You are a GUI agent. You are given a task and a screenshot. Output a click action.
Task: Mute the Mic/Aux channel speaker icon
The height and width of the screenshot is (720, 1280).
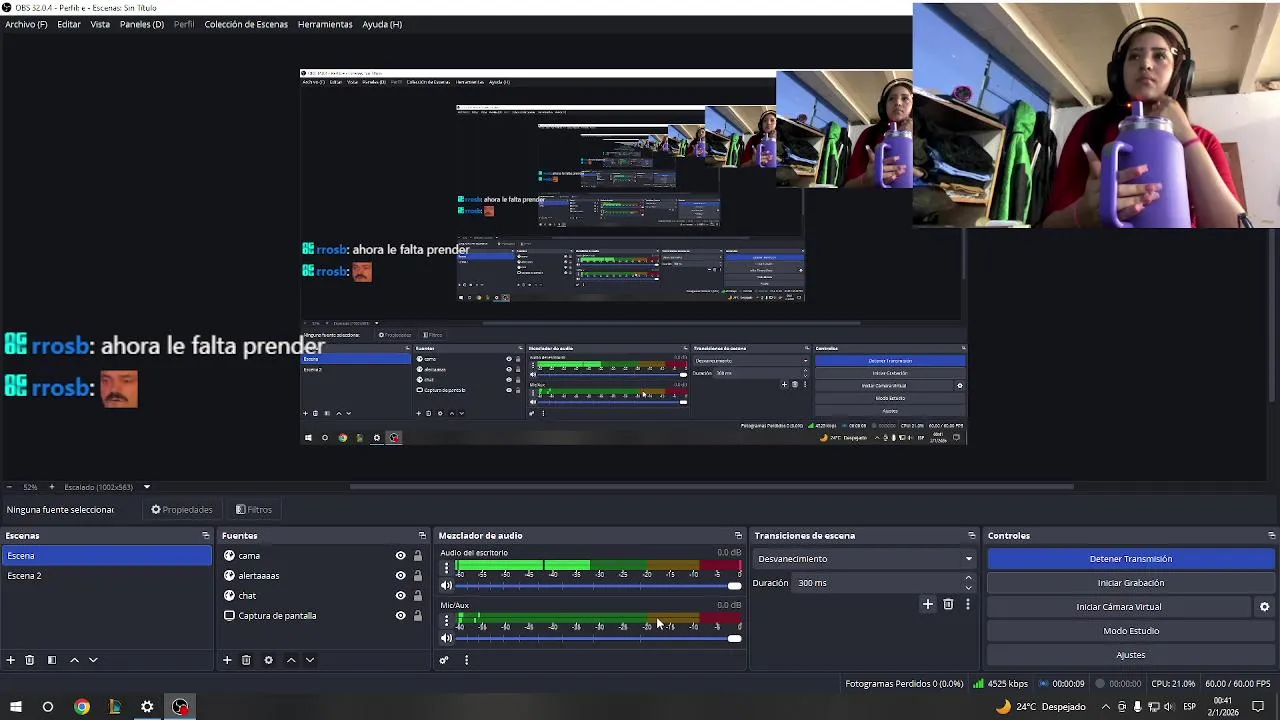tap(446, 638)
